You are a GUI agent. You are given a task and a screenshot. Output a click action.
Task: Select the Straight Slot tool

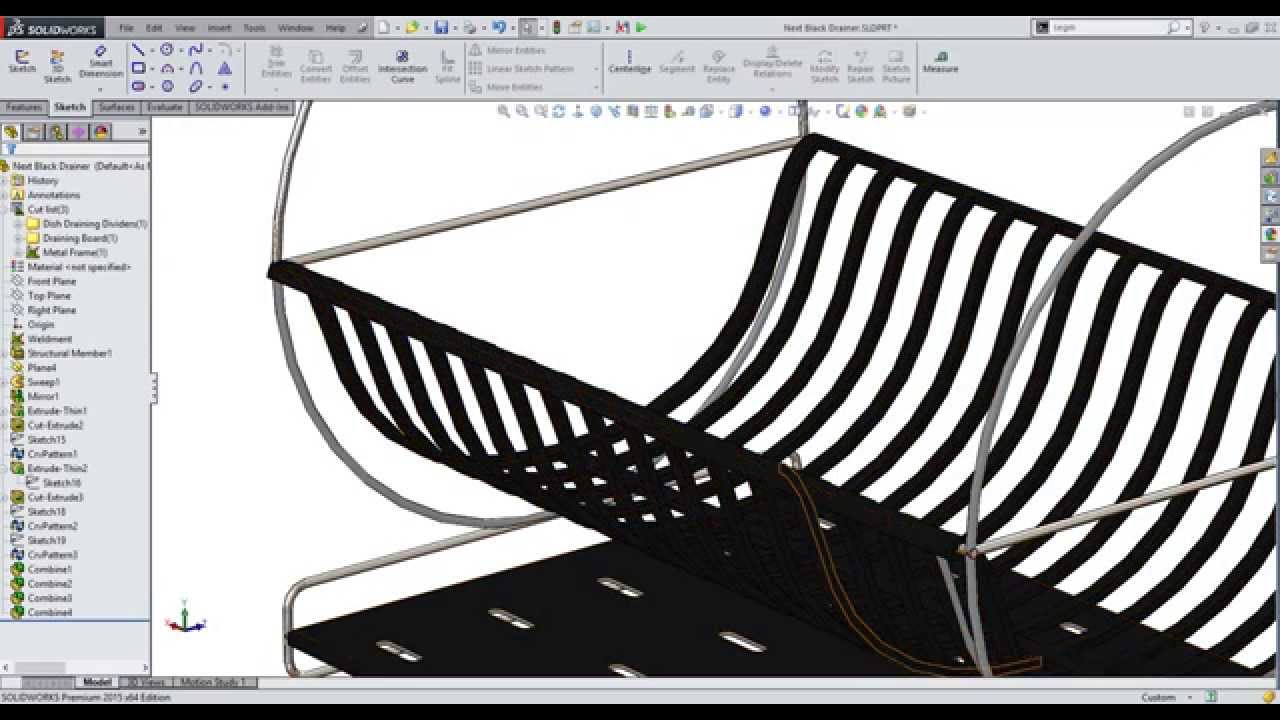click(138, 86)
